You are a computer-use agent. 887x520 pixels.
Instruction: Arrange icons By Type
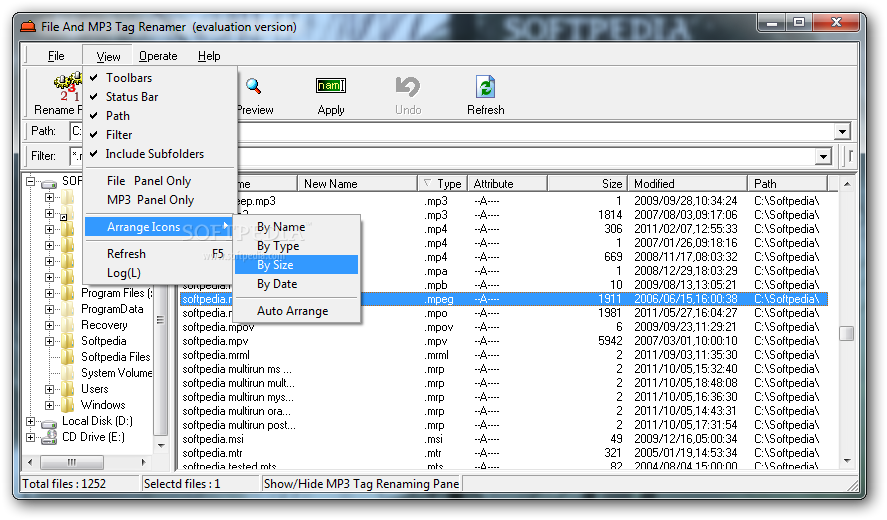click(x=296, y=246)
